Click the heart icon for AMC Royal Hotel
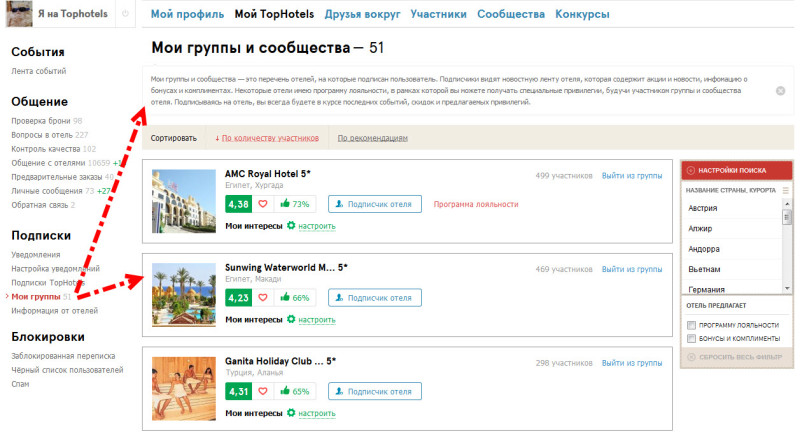Viewport: 800px width, 432px height. [264, 204]
